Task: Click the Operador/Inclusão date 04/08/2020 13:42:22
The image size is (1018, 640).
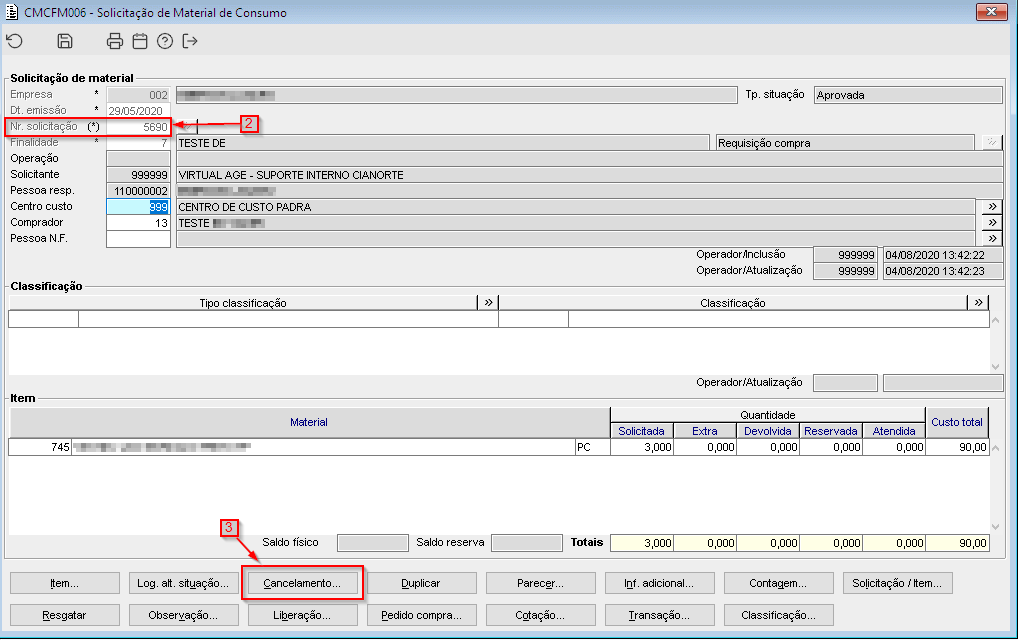Action: (943, 254)
